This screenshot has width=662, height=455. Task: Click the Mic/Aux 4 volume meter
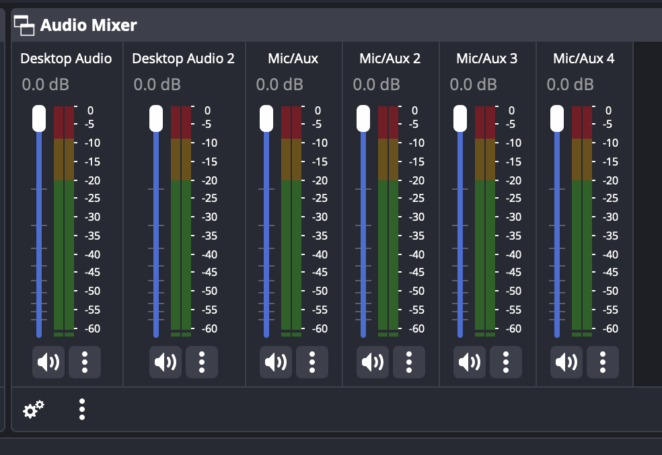[582, 221]
